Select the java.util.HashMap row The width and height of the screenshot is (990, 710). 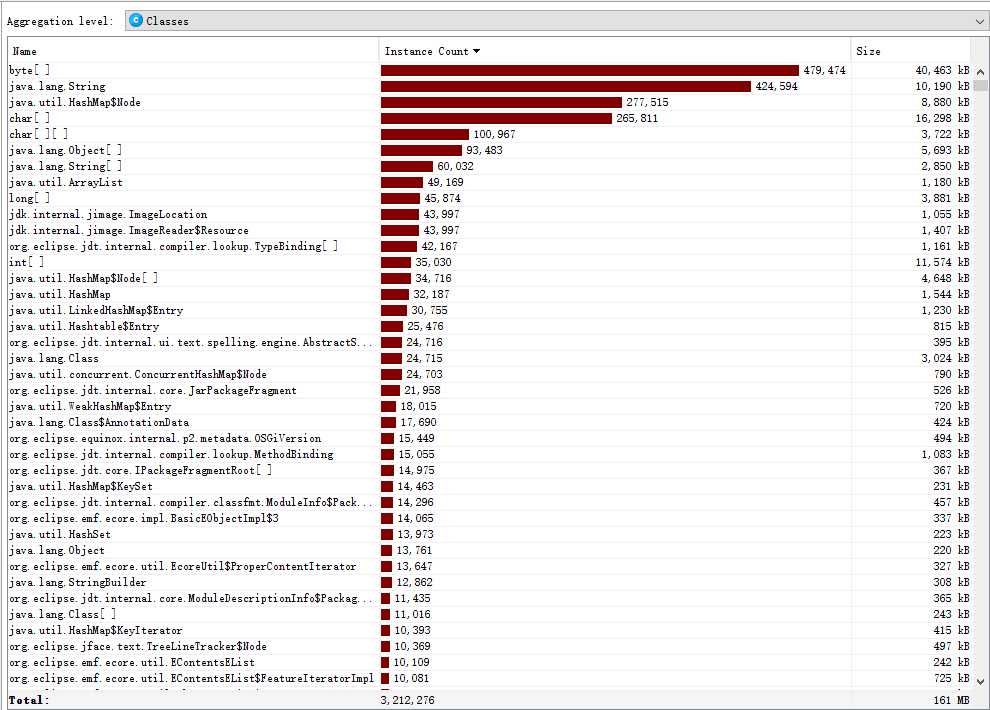tap(489, 294)
